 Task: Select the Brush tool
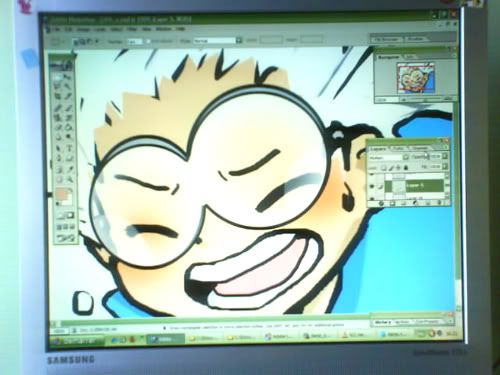pos(69,107)
